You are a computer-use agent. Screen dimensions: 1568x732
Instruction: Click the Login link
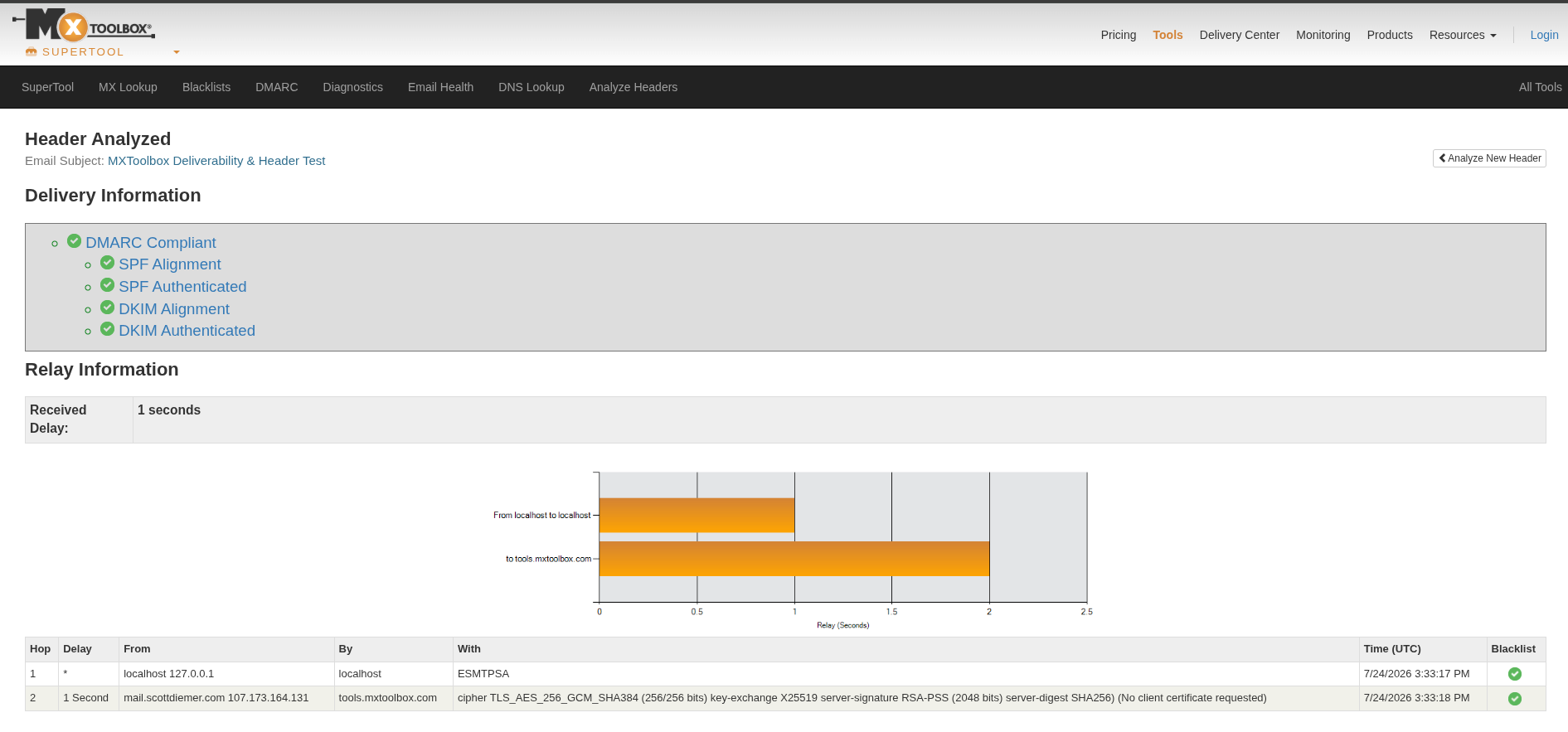coord(1544,35)
